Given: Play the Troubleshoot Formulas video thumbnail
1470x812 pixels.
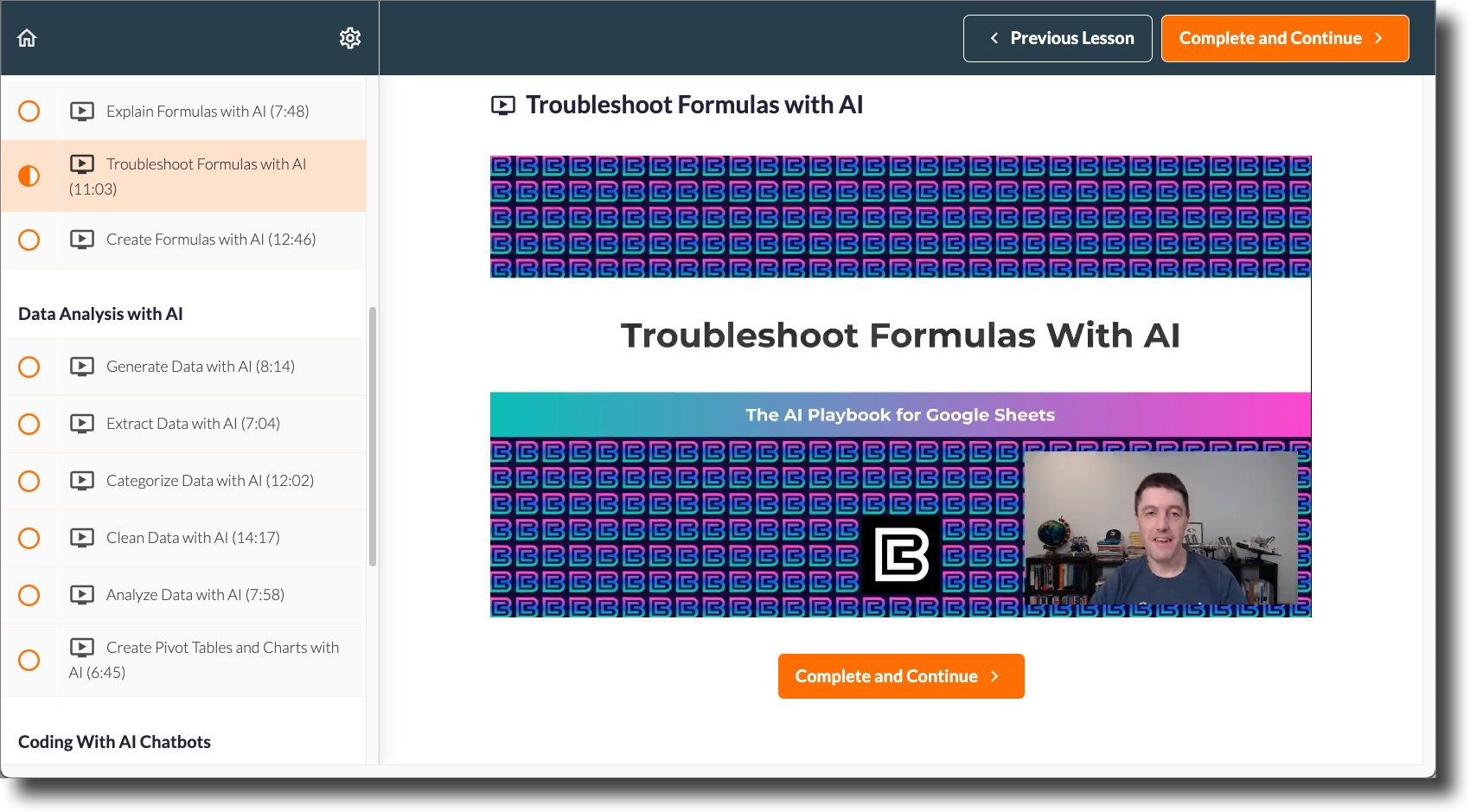Looking at the screenshot, I should pos(900,387).
